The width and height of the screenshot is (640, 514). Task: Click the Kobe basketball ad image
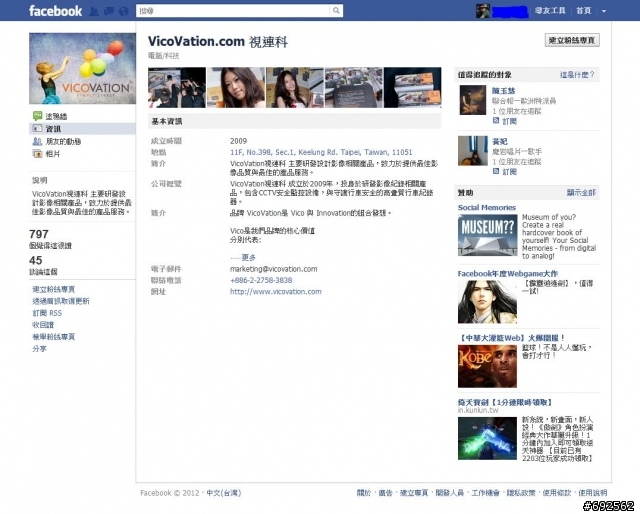coord(487,366)
